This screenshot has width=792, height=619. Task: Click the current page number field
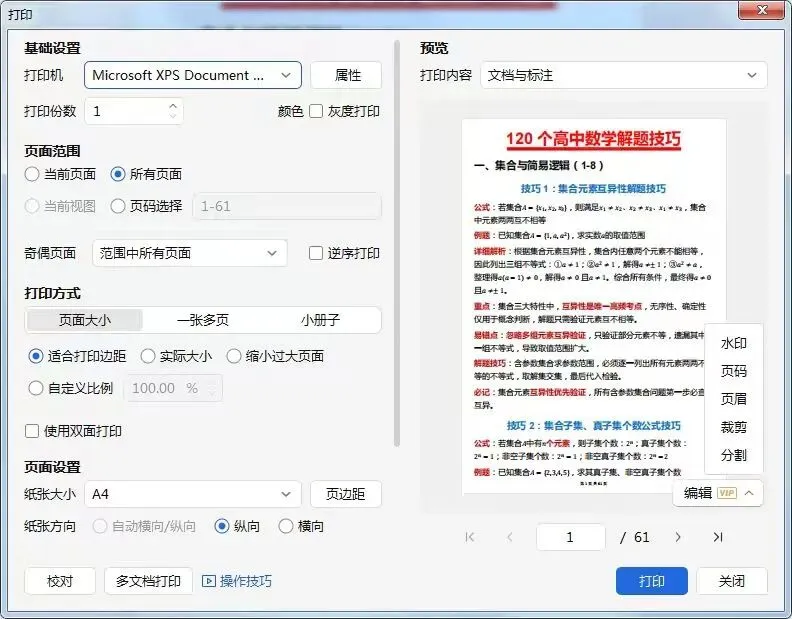570,537
